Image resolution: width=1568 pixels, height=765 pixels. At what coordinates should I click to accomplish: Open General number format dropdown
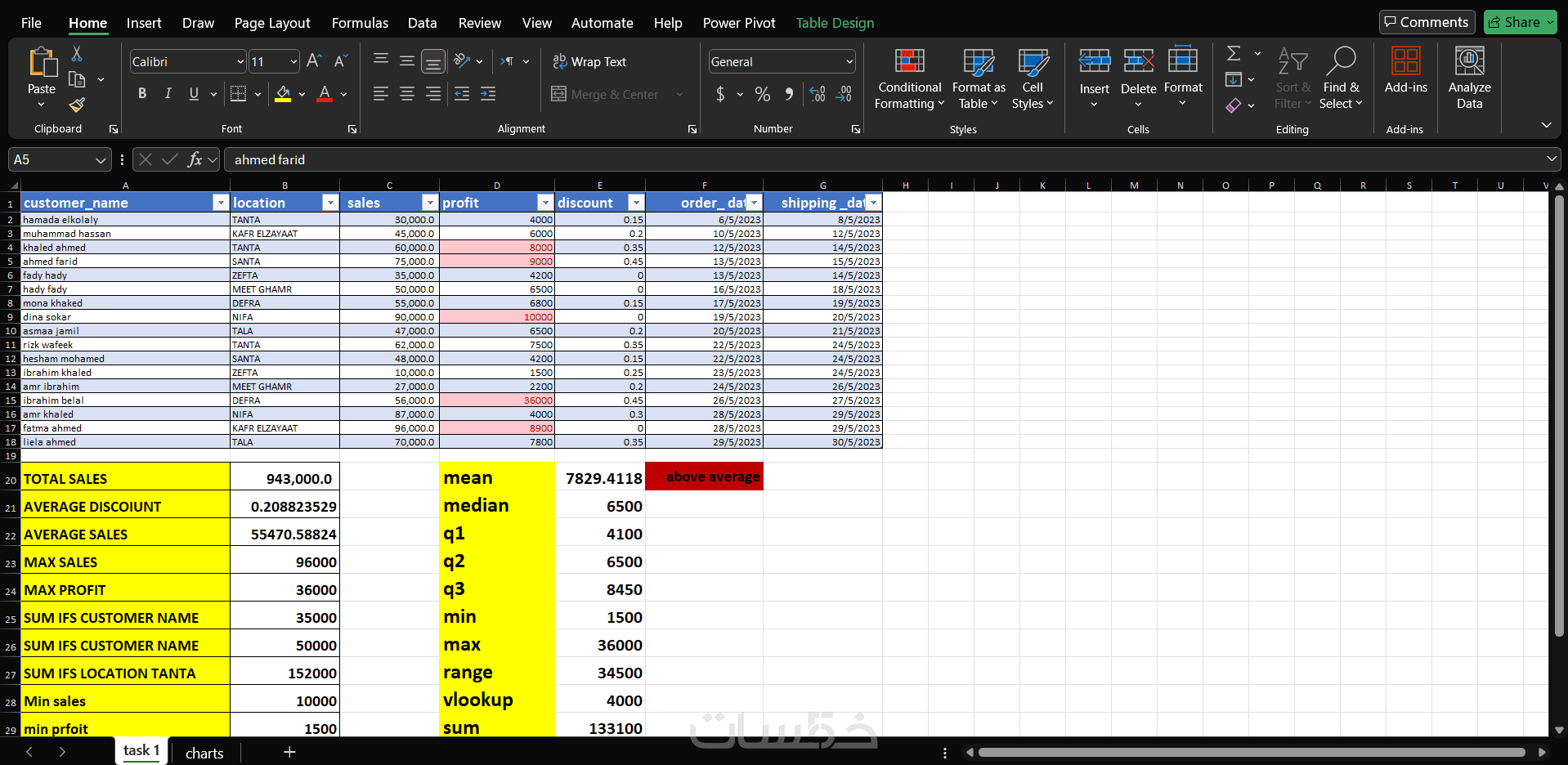[849, 61]
